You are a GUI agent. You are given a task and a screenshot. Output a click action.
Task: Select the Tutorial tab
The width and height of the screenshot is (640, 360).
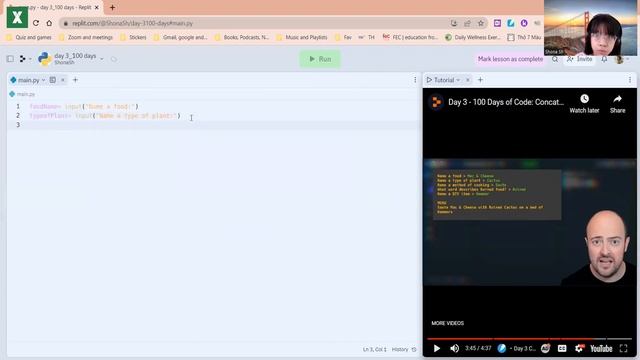coord(444,80)
